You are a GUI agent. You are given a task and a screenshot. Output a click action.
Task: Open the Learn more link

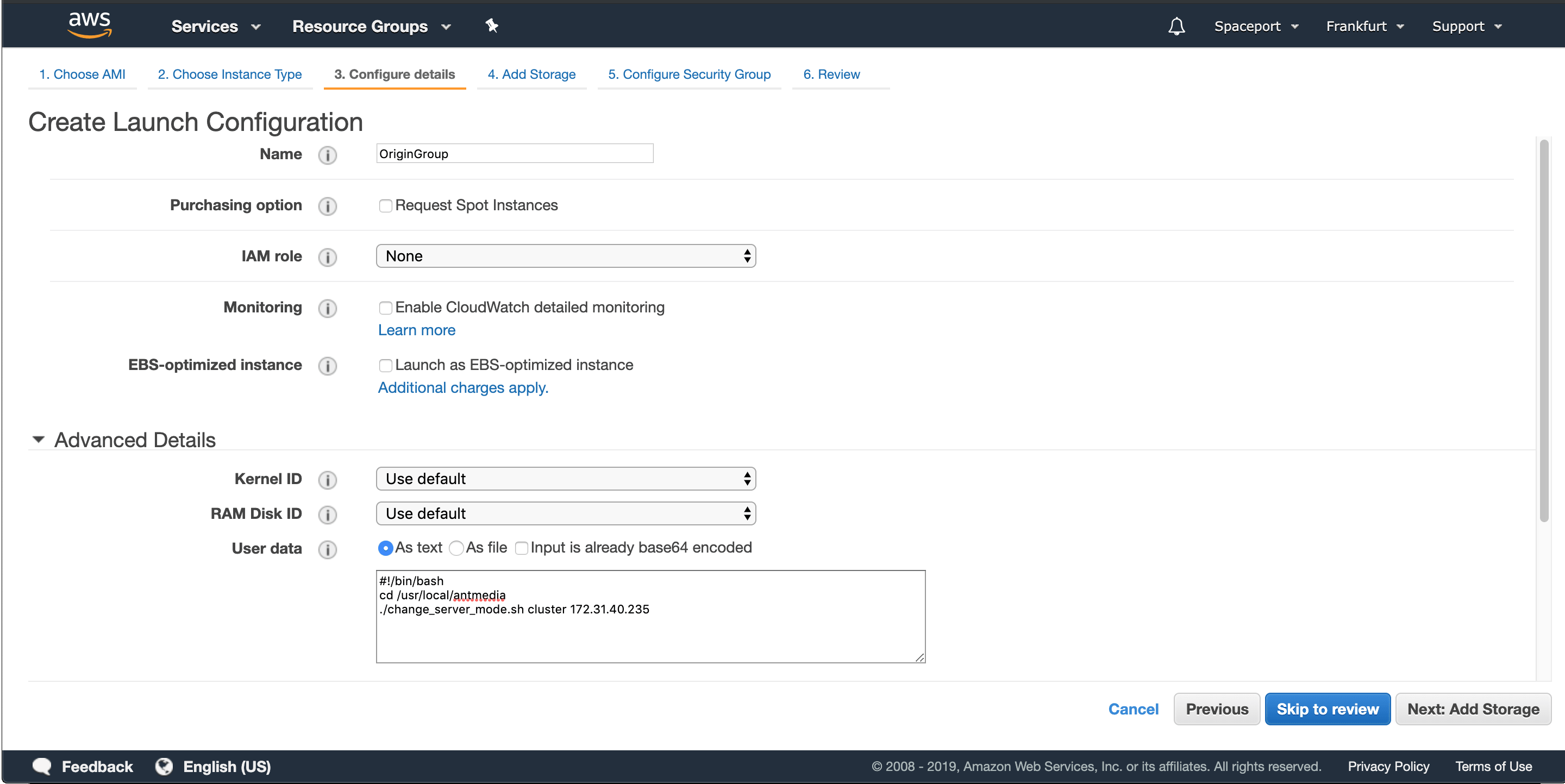coord(416,330)
